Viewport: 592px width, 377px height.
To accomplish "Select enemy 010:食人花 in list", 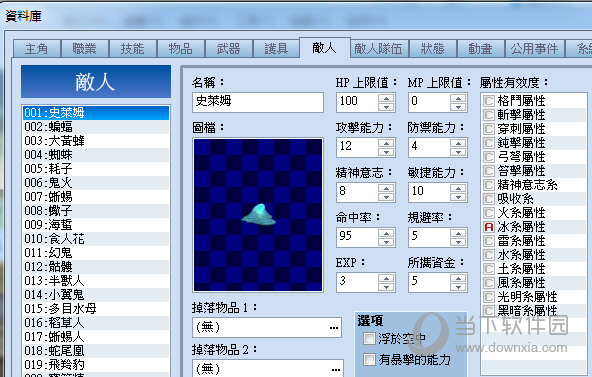I will click(x=96, y=239).
